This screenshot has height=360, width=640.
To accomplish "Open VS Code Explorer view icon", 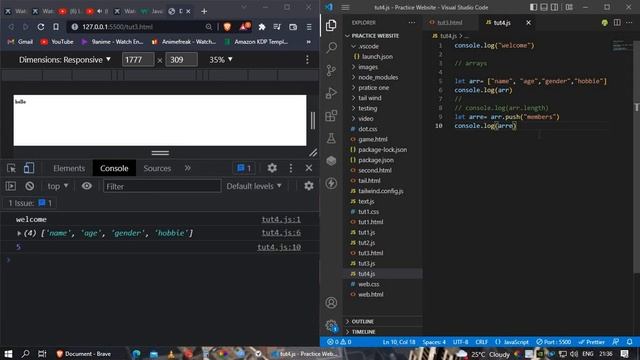I will (x=331, y=25).
